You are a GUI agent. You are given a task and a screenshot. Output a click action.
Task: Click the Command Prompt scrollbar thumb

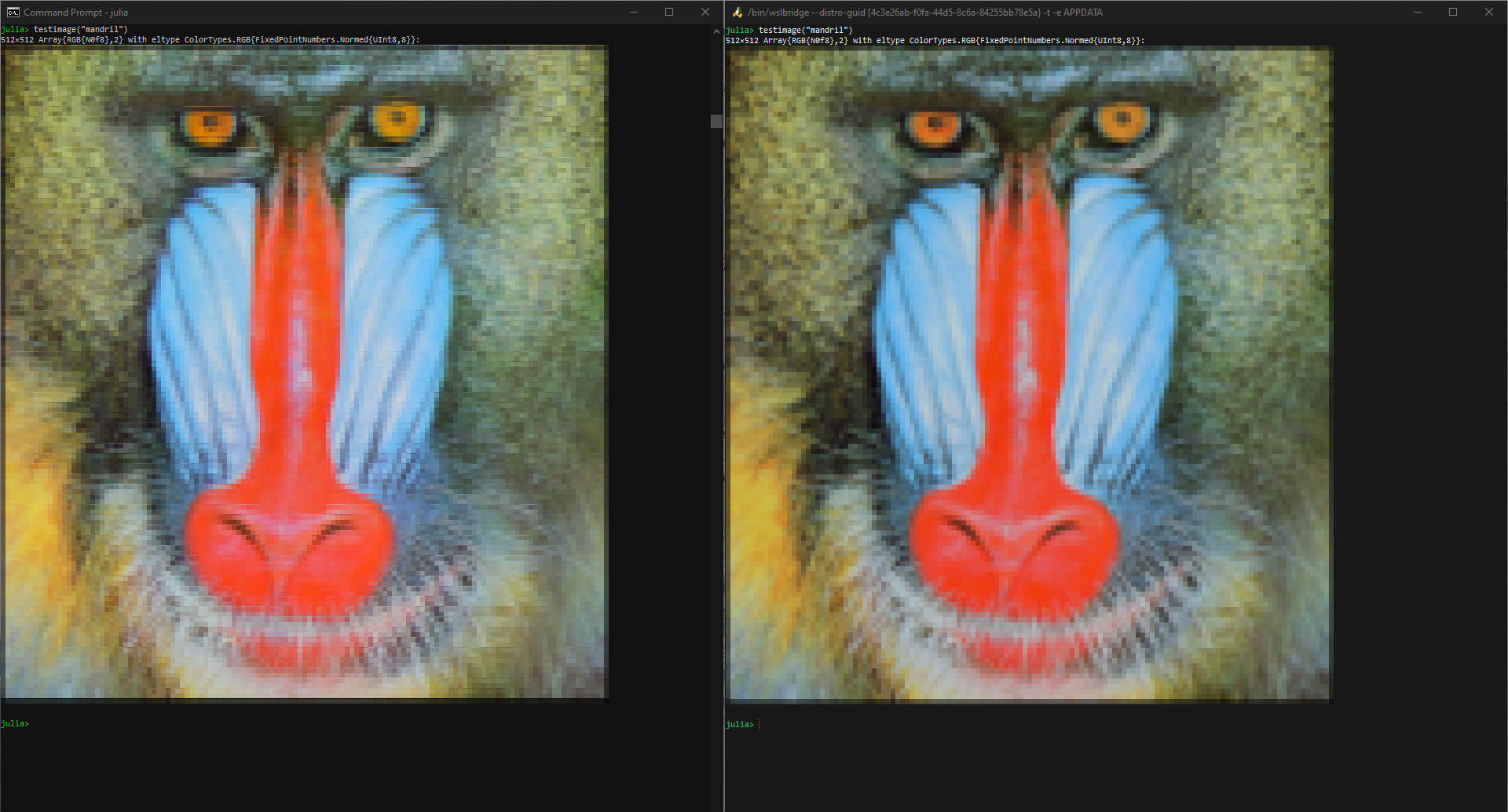tap(716, 121)
